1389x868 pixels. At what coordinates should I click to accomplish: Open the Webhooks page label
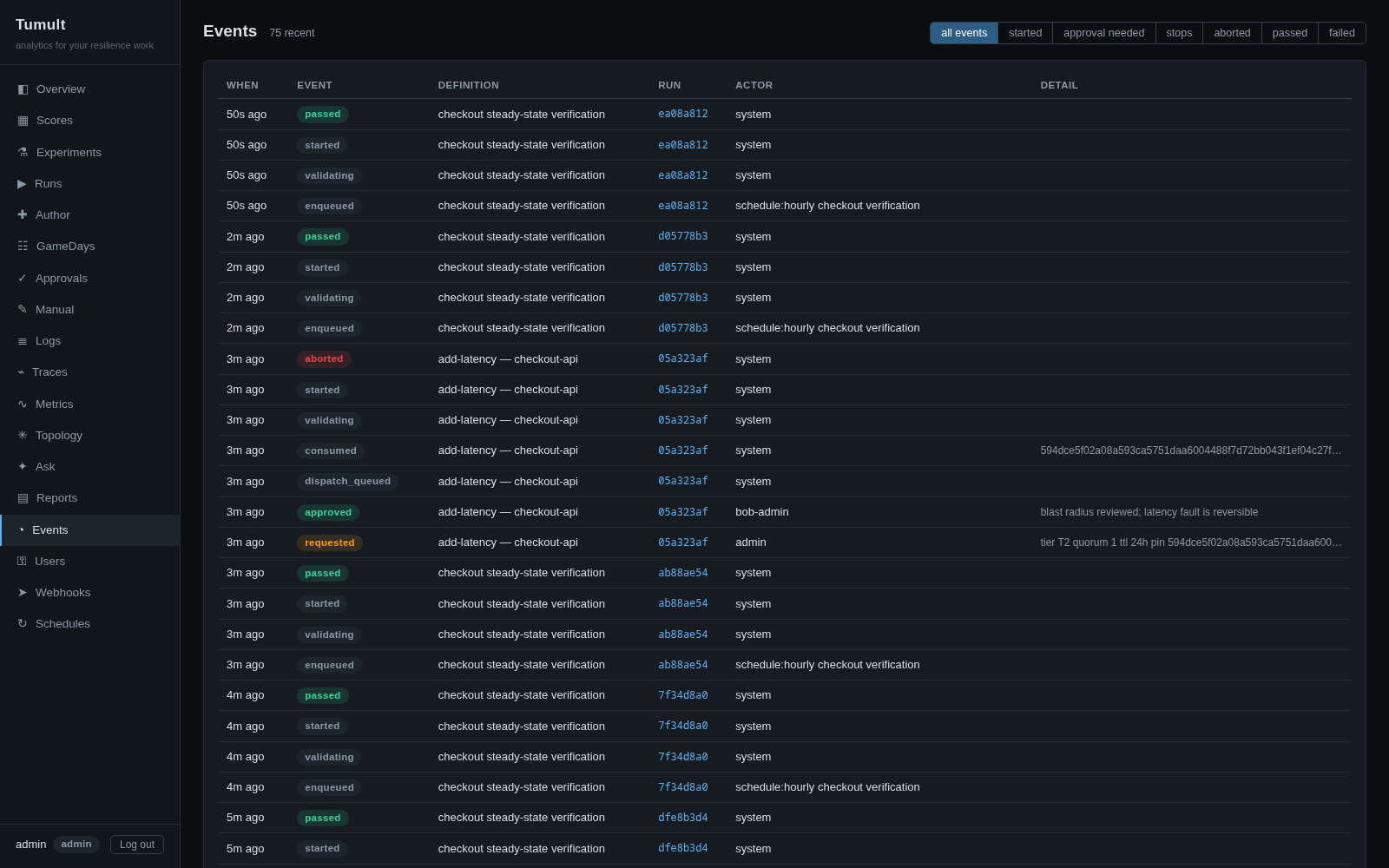pyautogui.click(x=63, y=592)
